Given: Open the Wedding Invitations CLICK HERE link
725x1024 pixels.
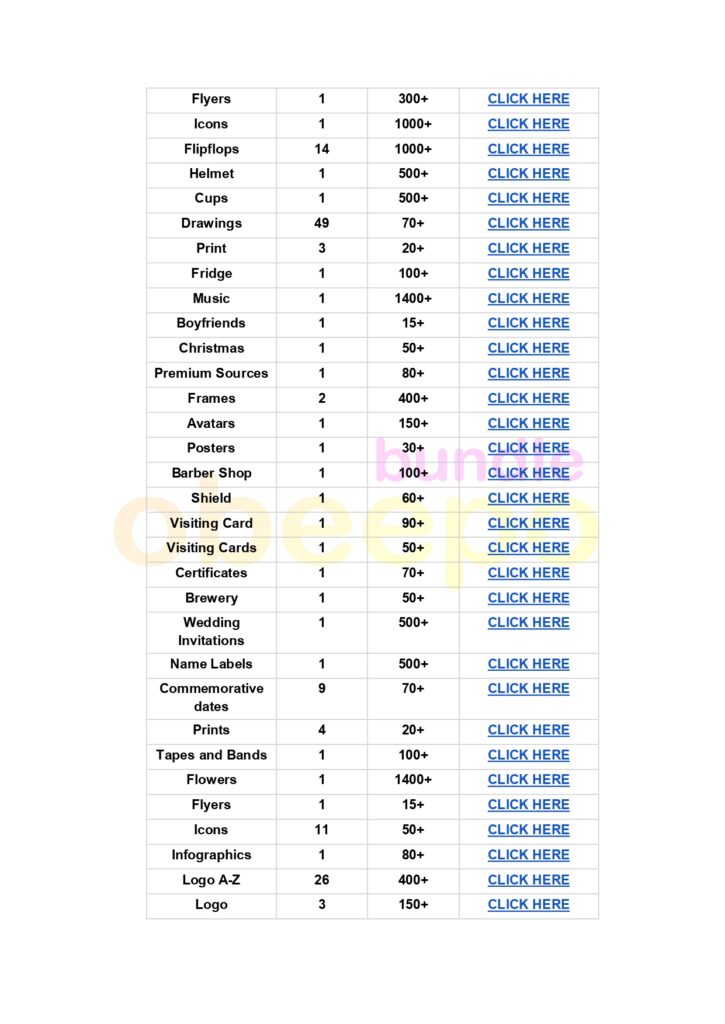Looking at the screenshot, I should (528, 623).
